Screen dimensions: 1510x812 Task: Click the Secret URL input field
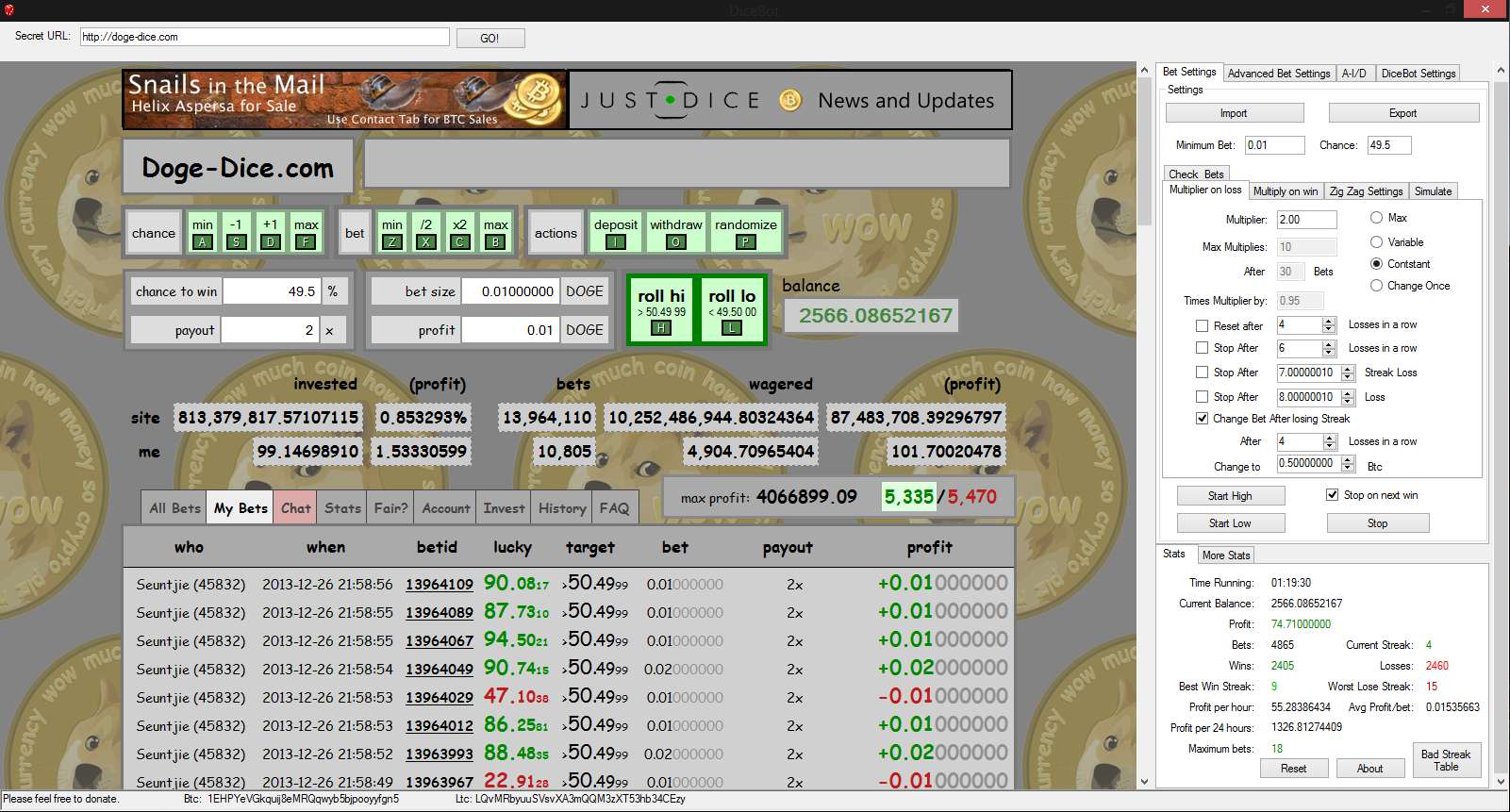(x=264, y=37)
